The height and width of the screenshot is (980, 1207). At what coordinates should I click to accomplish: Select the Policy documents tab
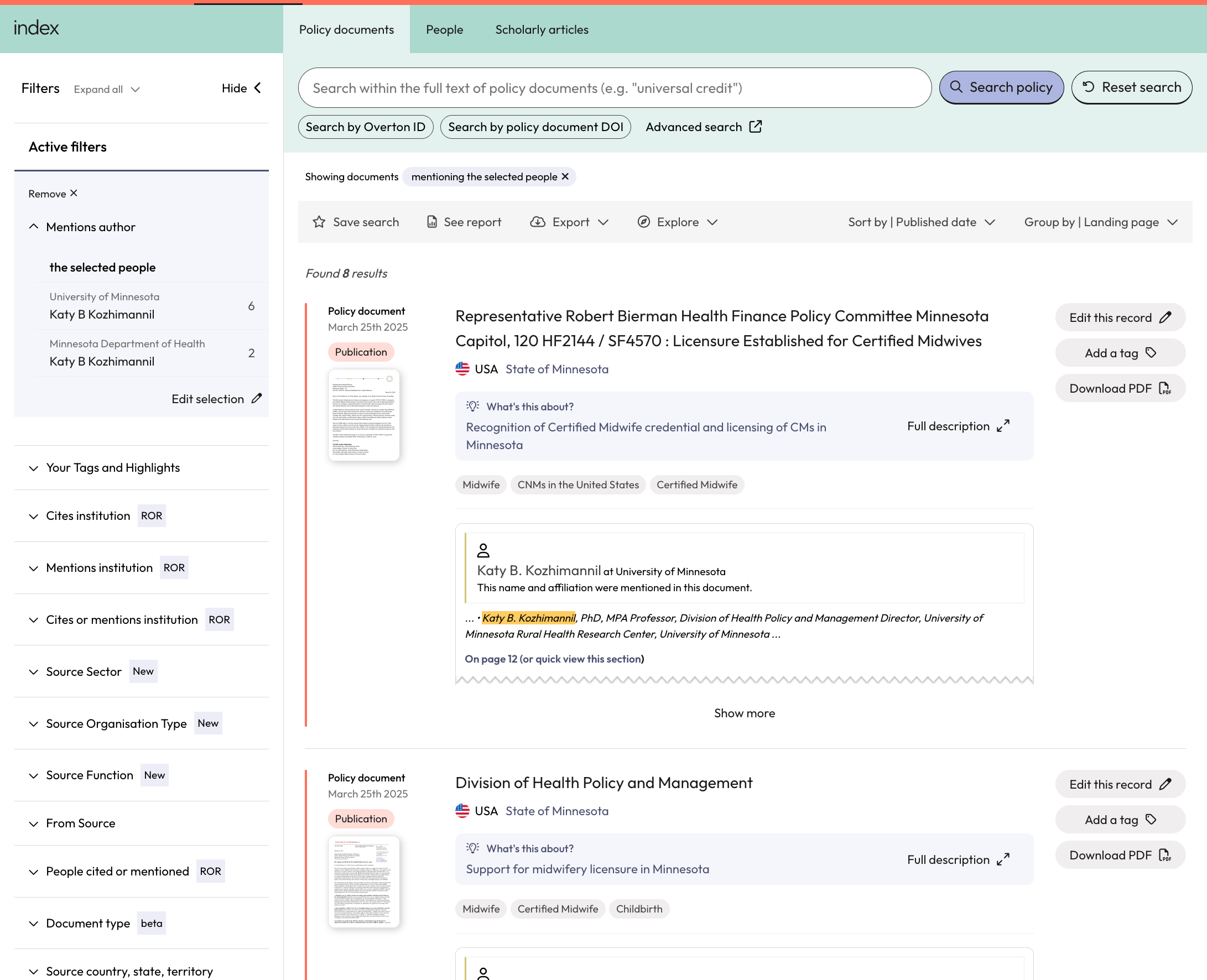point(347,29)
